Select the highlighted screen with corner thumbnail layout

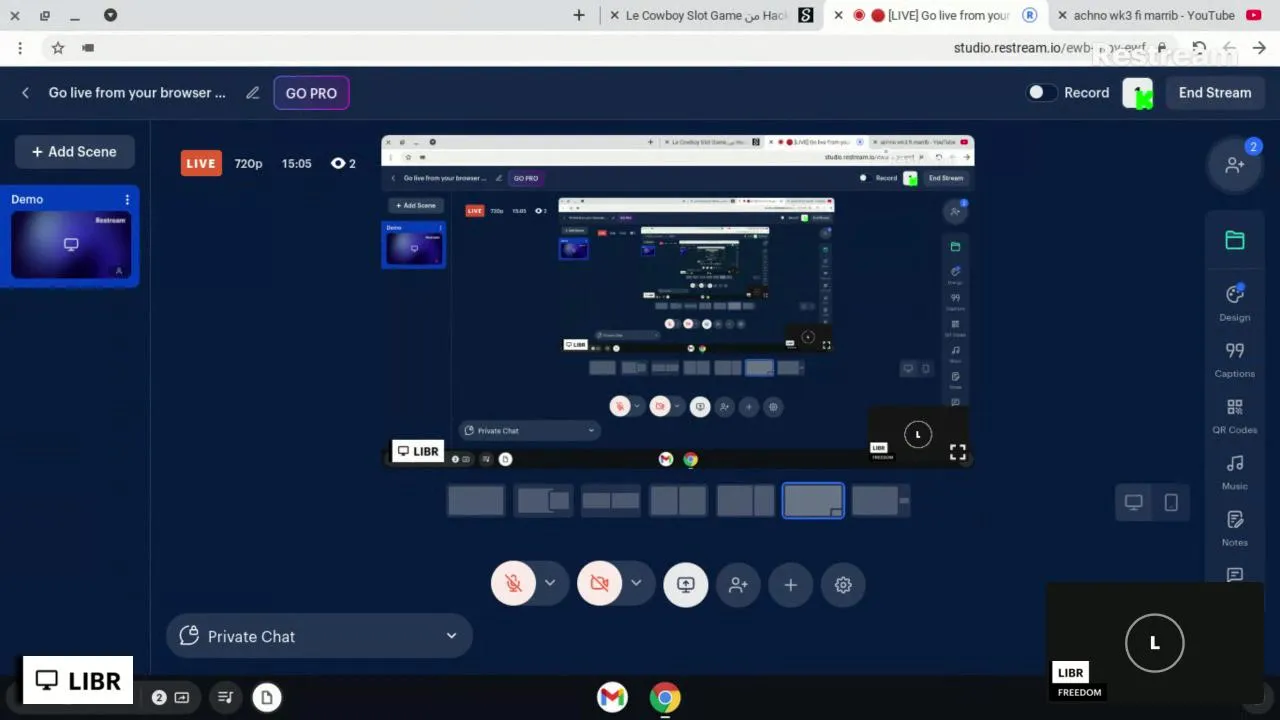pos(813,501)
